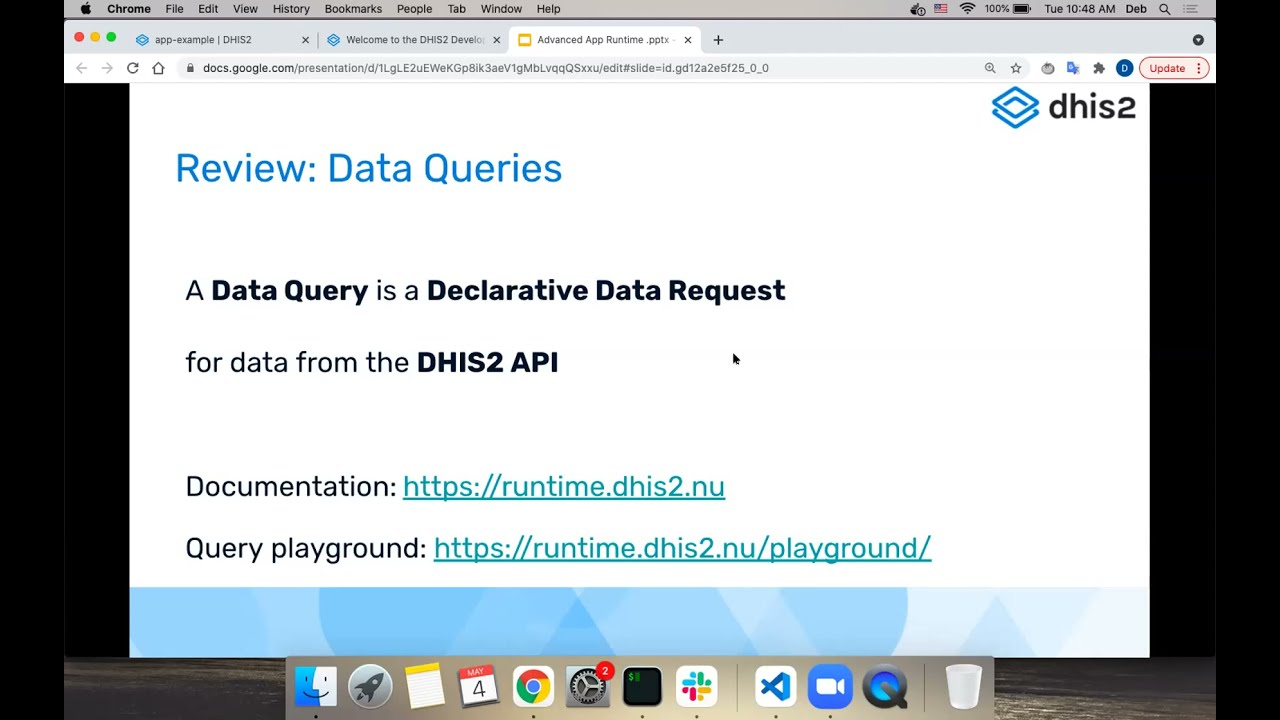This screenshot has width=1280, height=720.
Task: Open the Apple menu
Action: (85, 9)
